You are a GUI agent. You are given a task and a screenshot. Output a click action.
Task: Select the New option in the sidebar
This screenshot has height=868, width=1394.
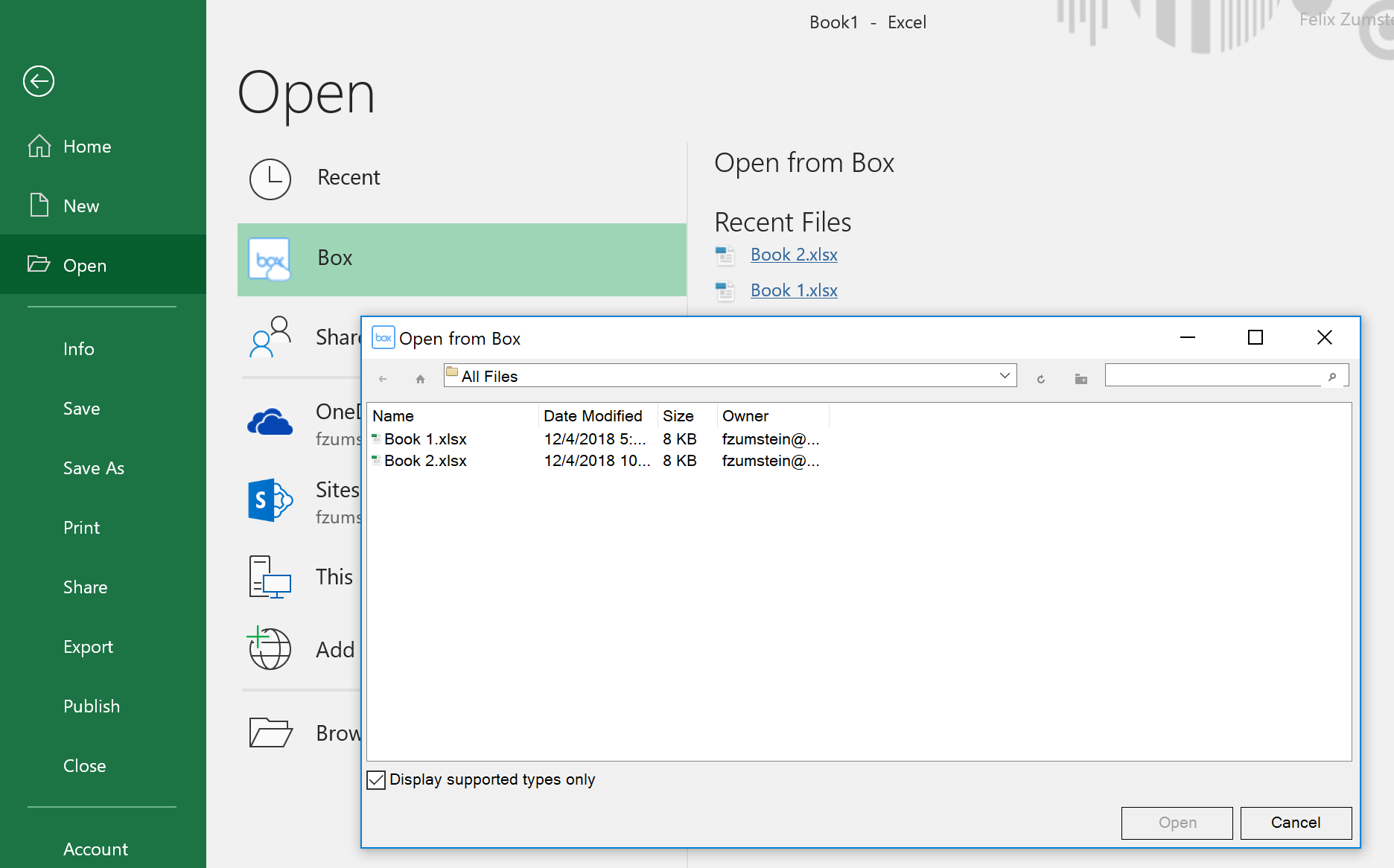[81, 206]
